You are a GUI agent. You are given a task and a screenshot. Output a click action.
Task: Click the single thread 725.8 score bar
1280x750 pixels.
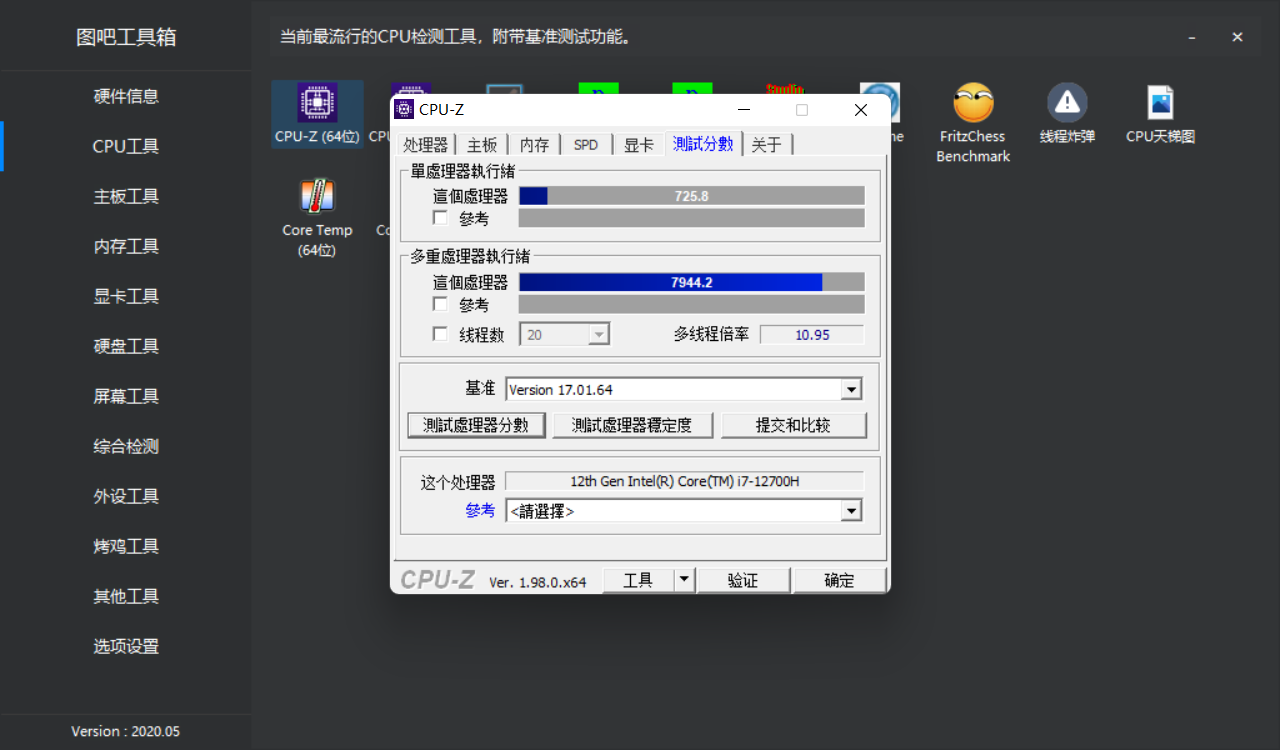[x=692, y=196]
